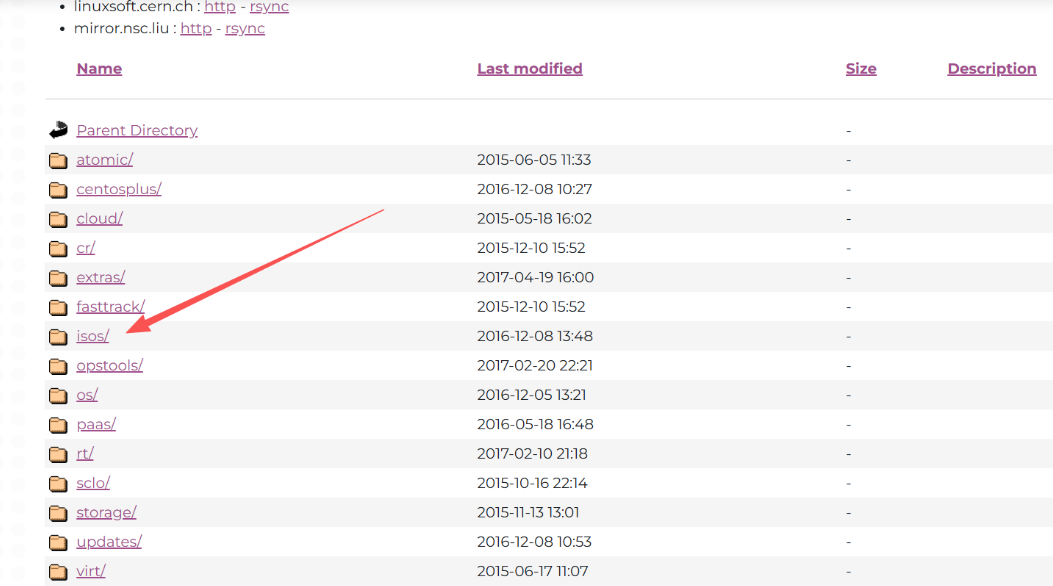Select the date 2015-12-10 15:52 for cr/

531,248
